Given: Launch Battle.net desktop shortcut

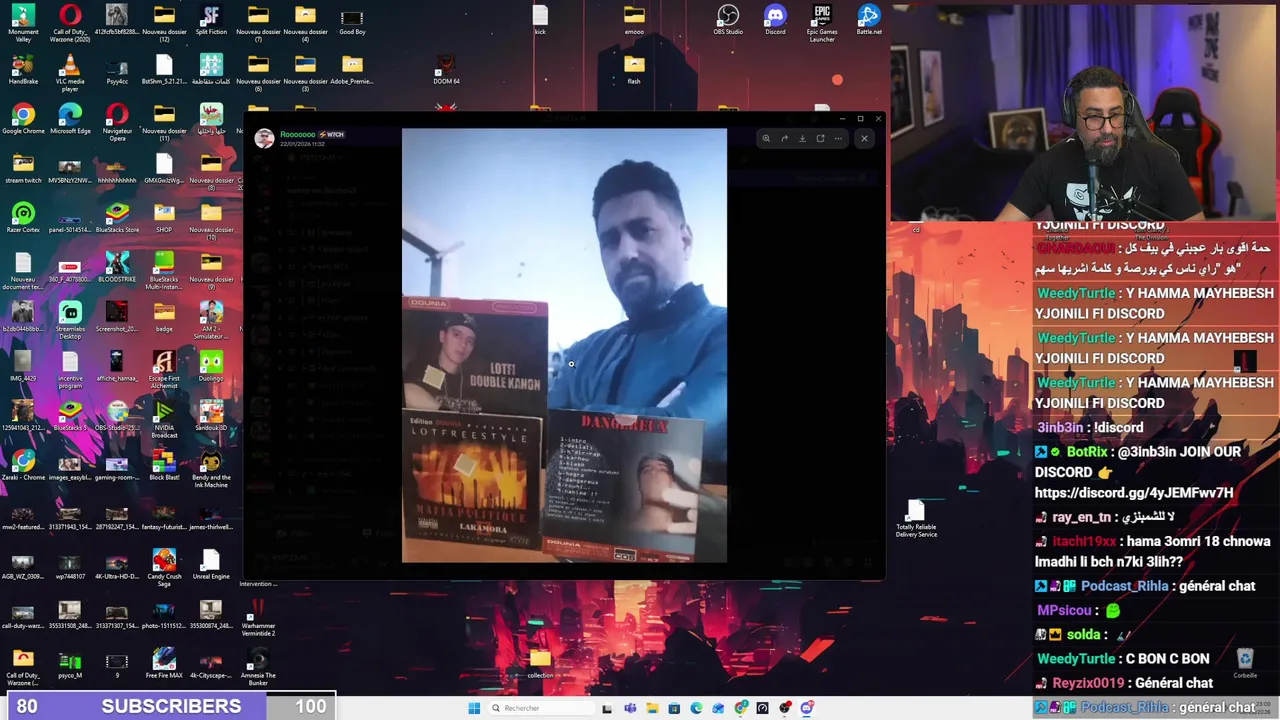Looking at the screenshot, I should tap(869, 20).
